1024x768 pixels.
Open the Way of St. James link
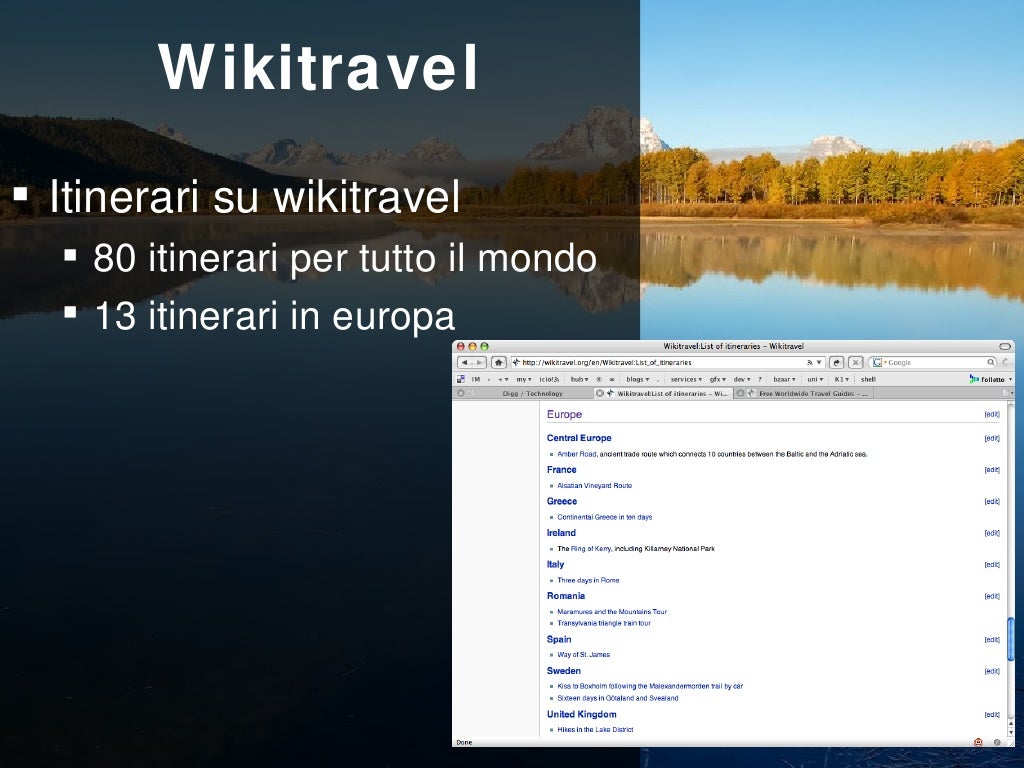coord(583,654)
